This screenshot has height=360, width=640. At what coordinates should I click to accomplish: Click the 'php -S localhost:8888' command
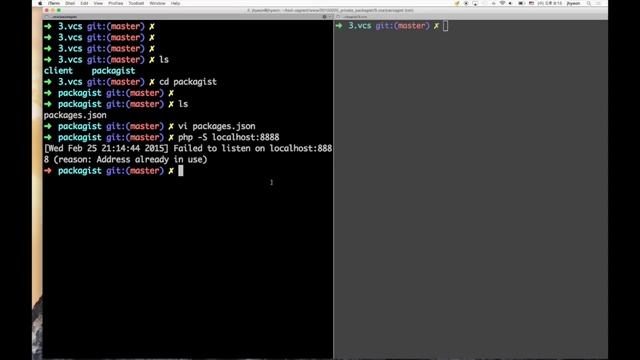[229, 137]
